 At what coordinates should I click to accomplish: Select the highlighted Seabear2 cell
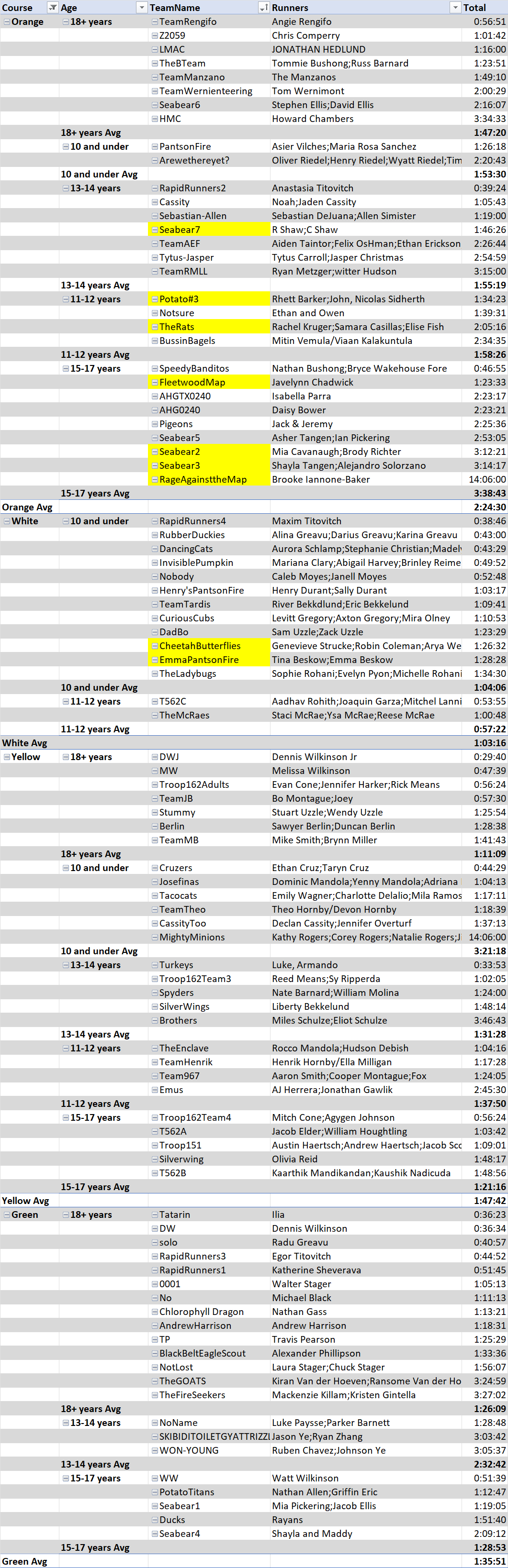click(209, 452)
